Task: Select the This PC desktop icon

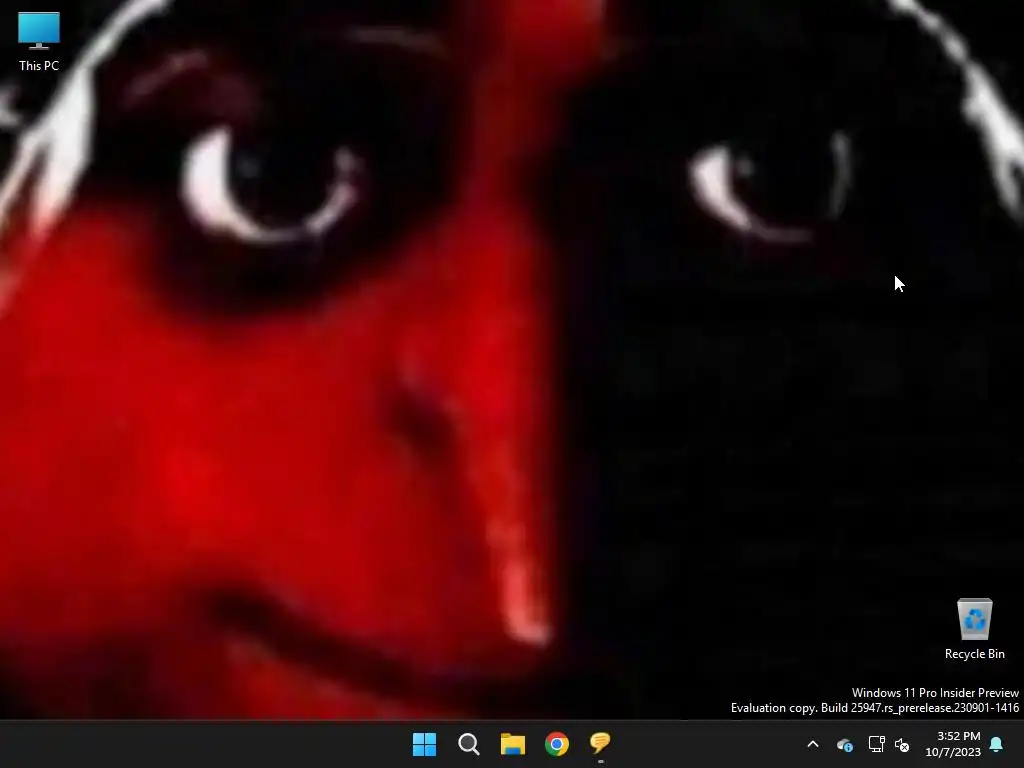Action: point(39,41)
